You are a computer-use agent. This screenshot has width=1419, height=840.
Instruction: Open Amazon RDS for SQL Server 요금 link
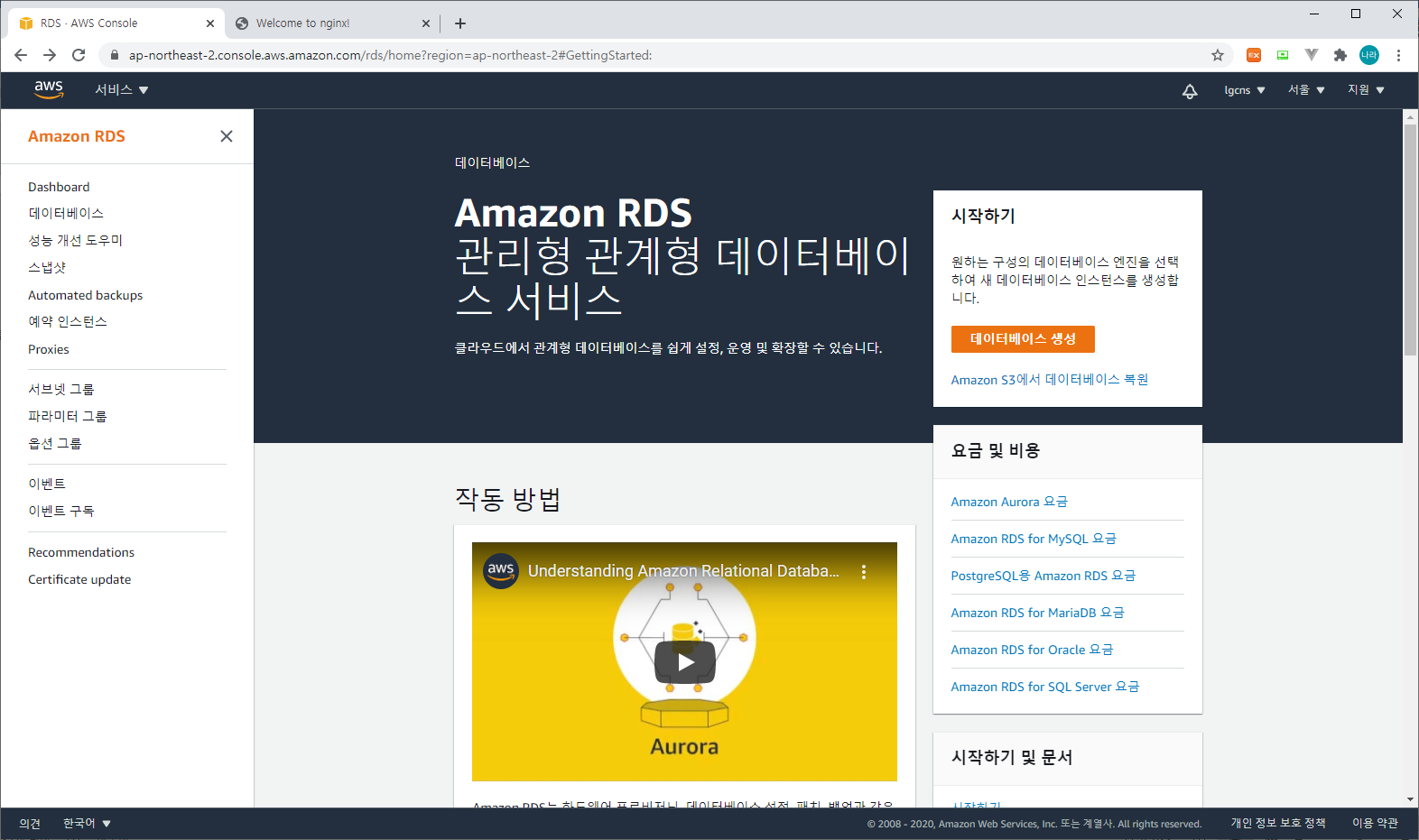[x=1045, y=687]
